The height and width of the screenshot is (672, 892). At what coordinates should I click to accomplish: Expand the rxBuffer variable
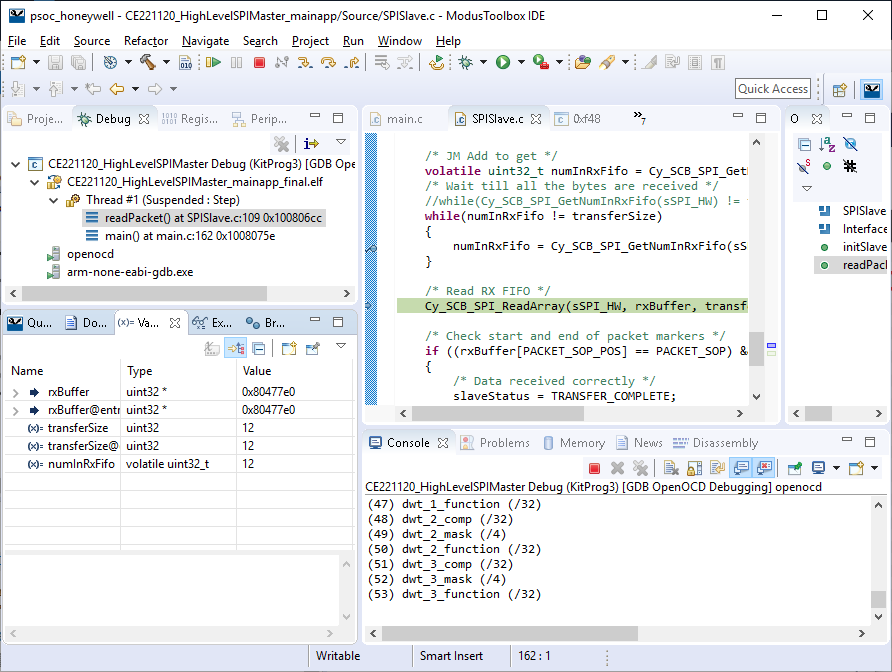(15, 392)
